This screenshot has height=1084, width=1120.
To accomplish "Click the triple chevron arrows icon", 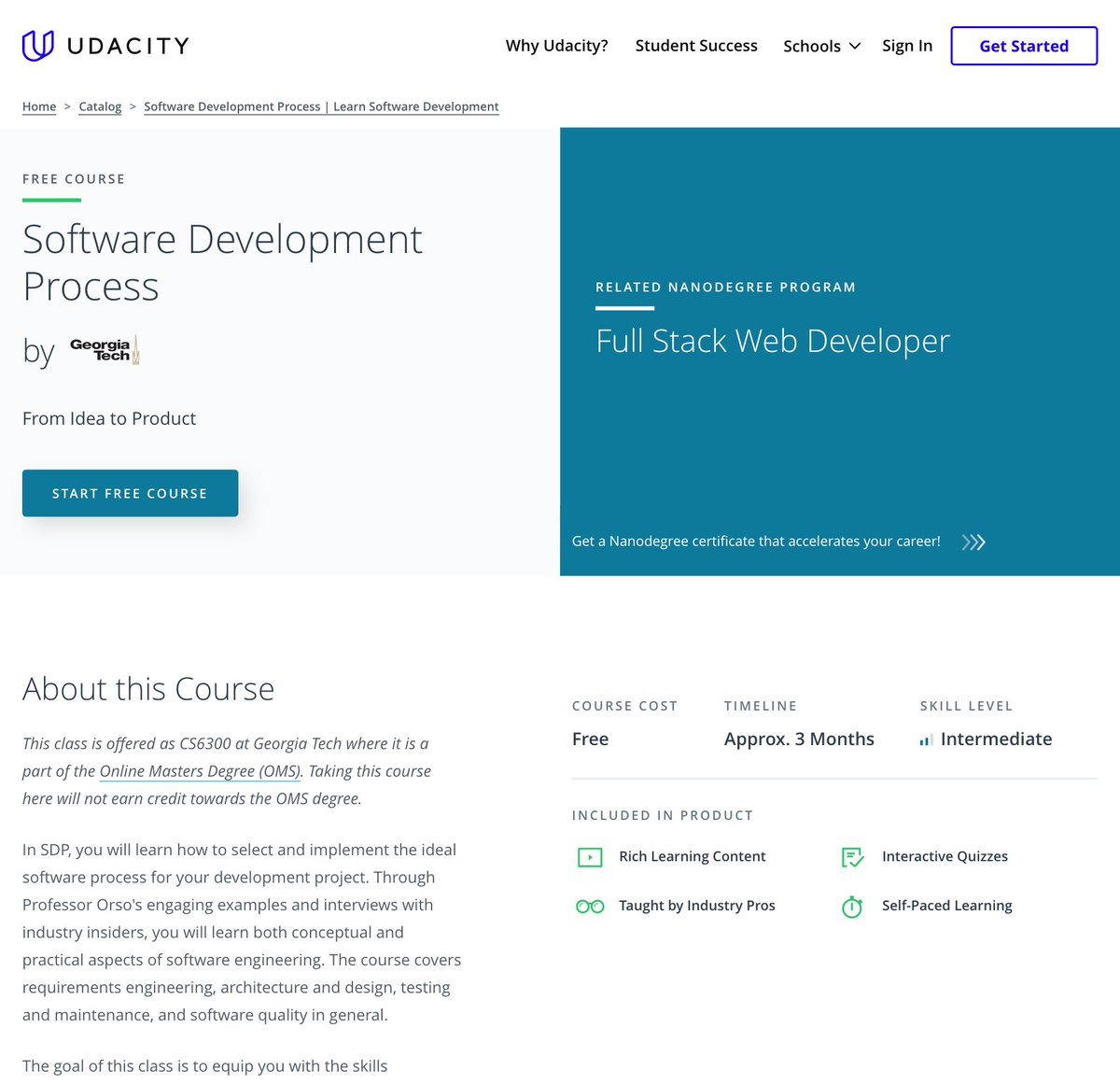I will point(973,542).
